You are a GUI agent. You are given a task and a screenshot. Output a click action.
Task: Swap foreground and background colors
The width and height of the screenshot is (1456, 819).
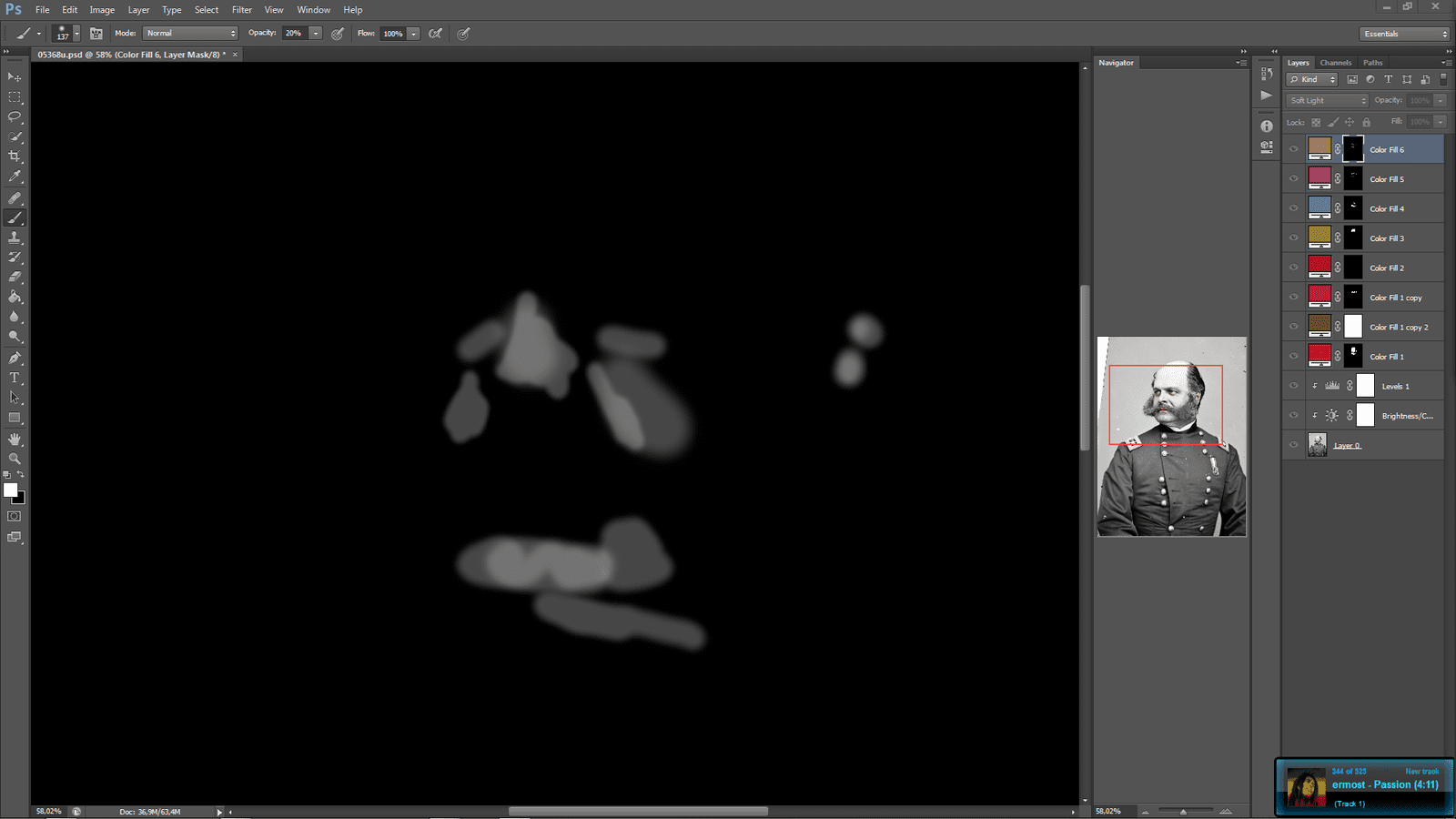click(21, 474)
